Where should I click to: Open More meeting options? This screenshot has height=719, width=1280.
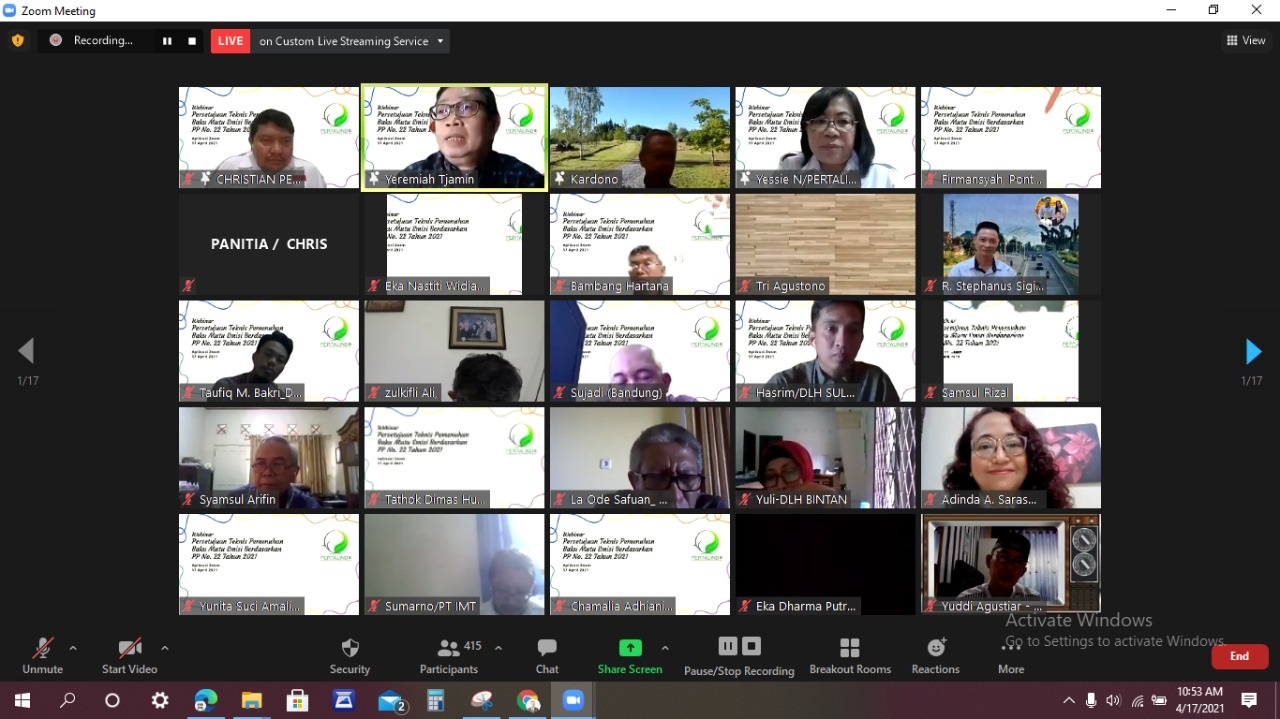click(x=1011, y=655)
